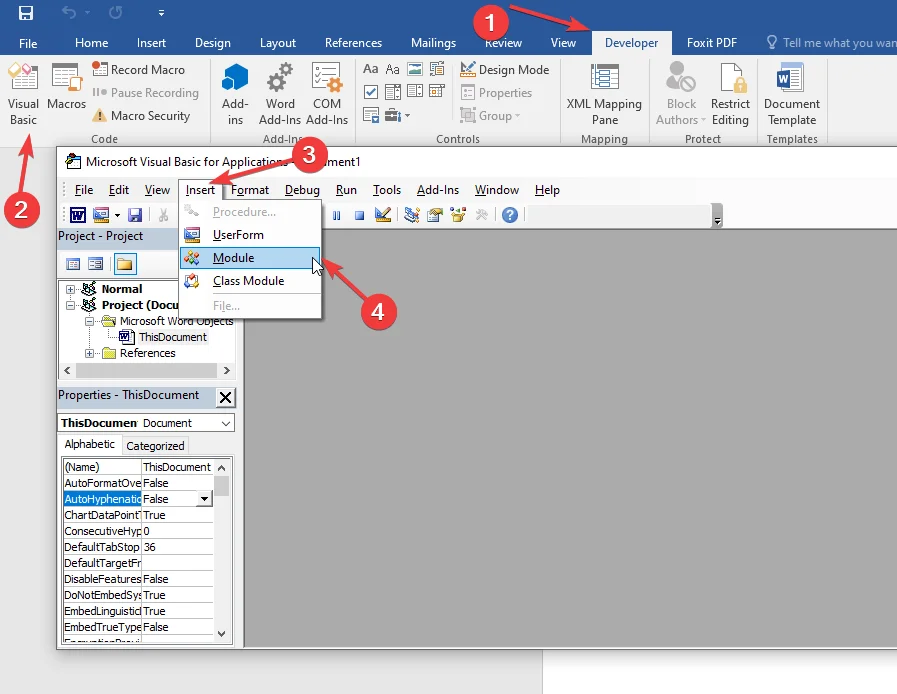
Task: Open VBA Toolbar Options overflow arrow
Action: coord(717,216)
